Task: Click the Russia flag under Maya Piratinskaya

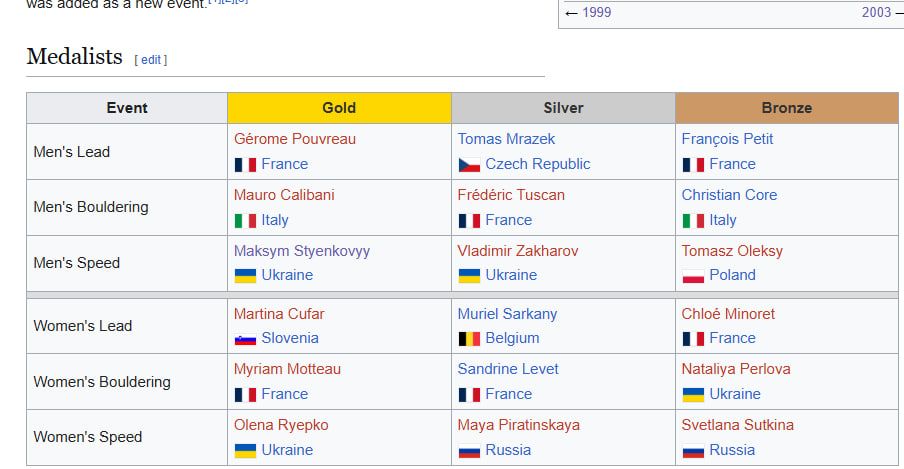Action: pos(469,451)
